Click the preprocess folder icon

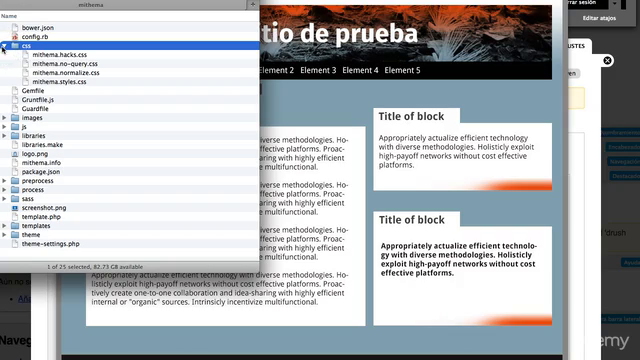tap(15, 180)
